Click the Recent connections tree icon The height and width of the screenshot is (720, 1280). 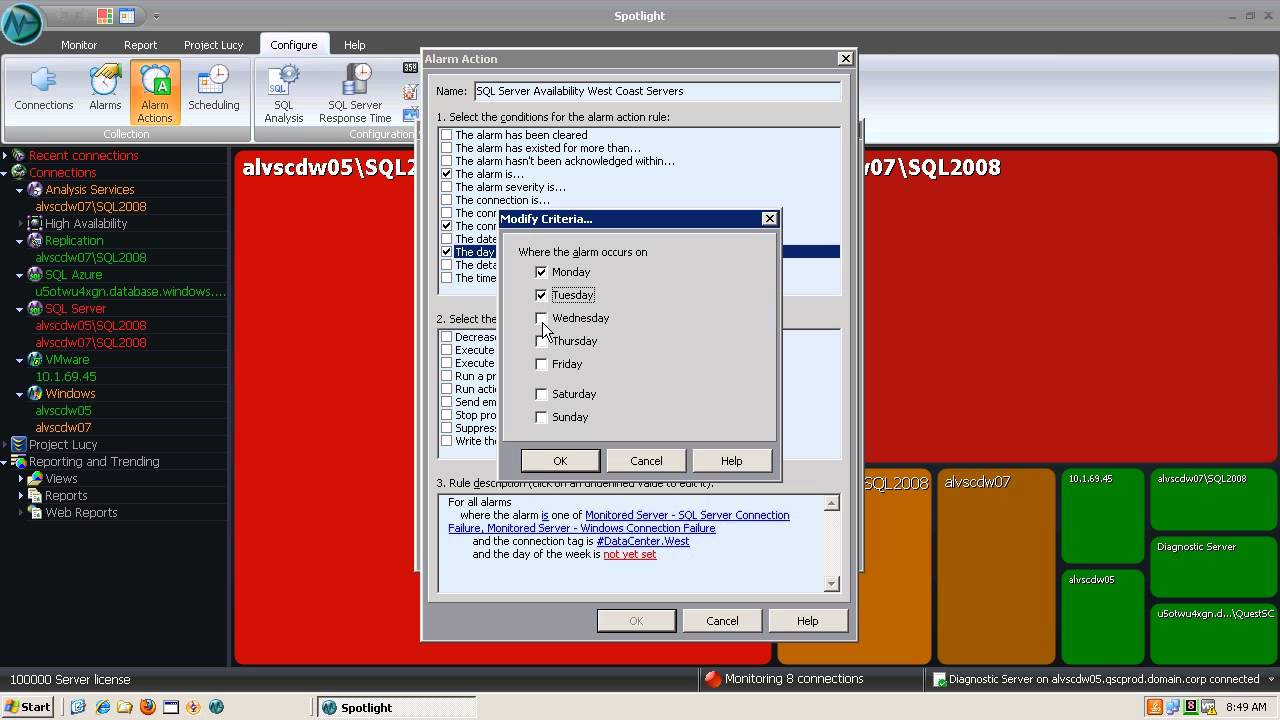click(x=18, y=156)
